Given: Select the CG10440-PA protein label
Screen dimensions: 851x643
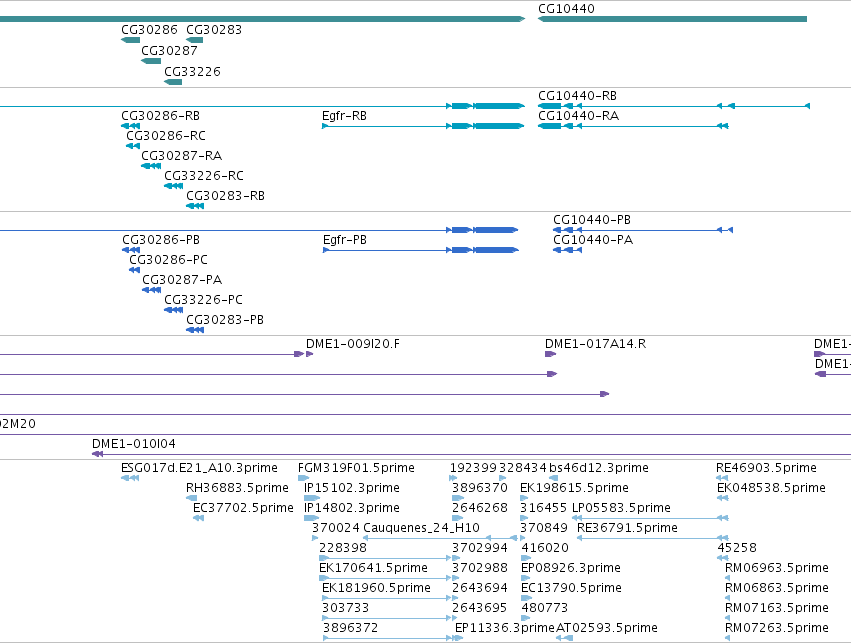Looking at the screenshot, I should point(593,240).
